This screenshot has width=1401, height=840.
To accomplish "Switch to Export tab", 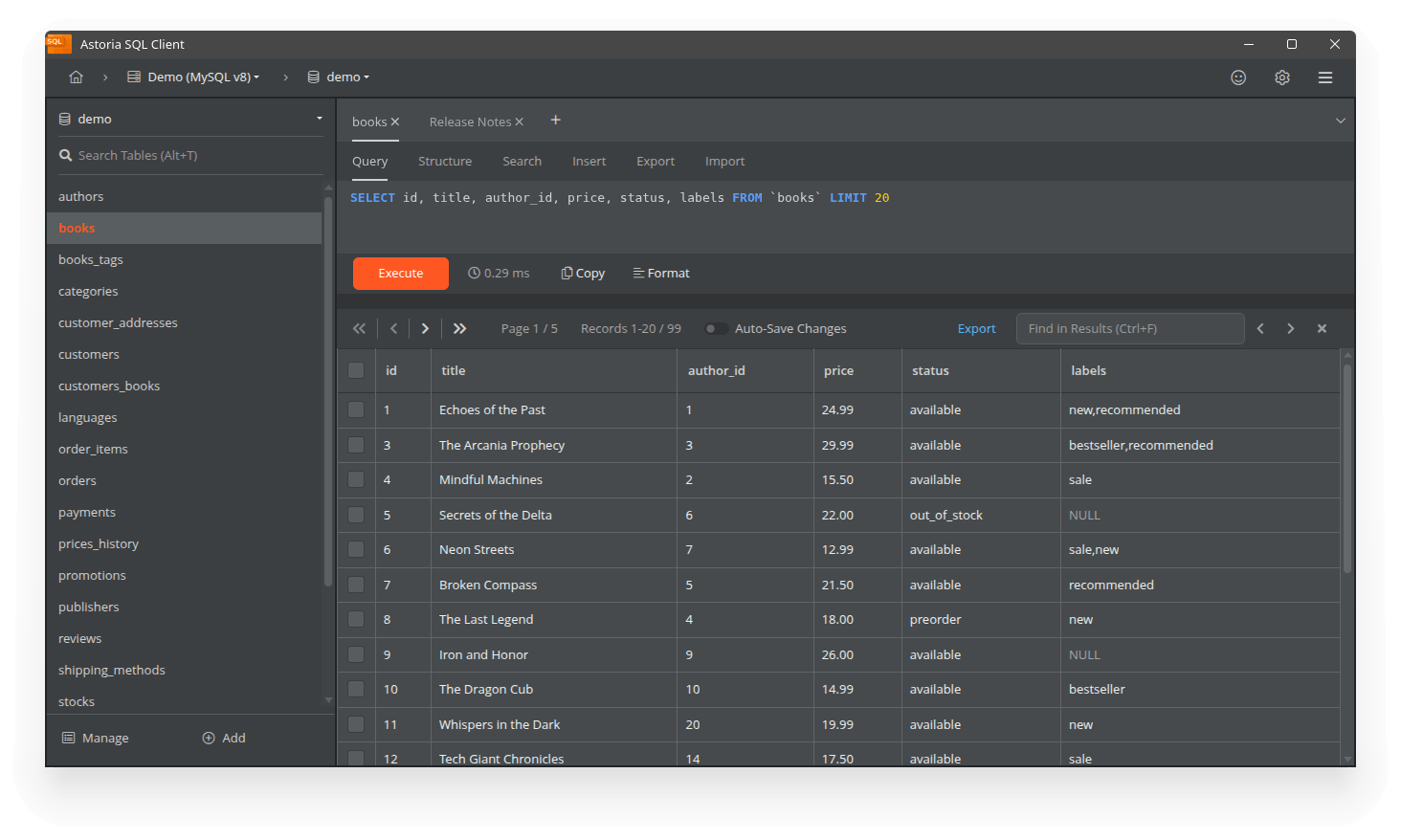I will click(656, 161).
